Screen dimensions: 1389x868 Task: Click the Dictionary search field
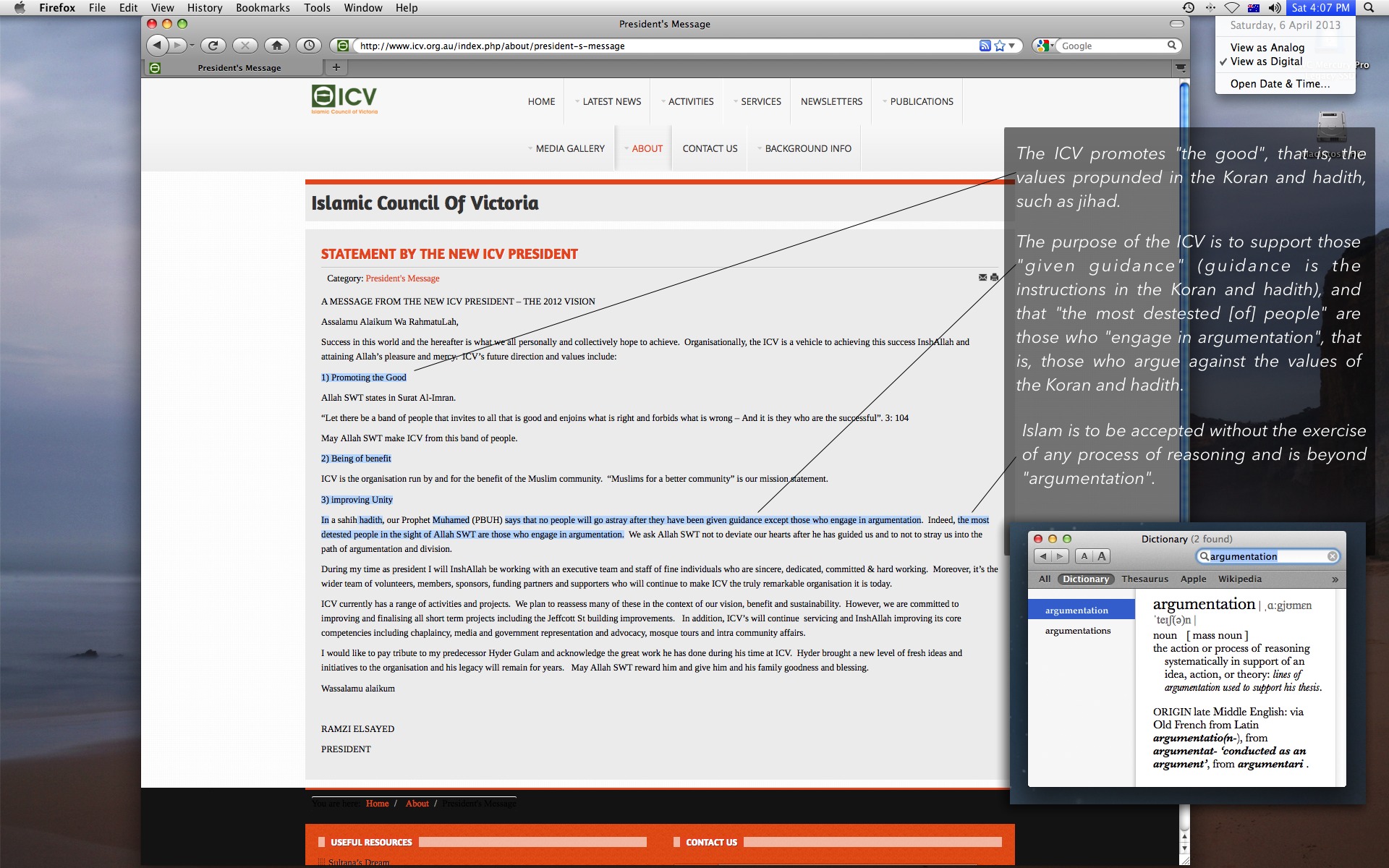pyautogui.click(x=1267, y=556)
